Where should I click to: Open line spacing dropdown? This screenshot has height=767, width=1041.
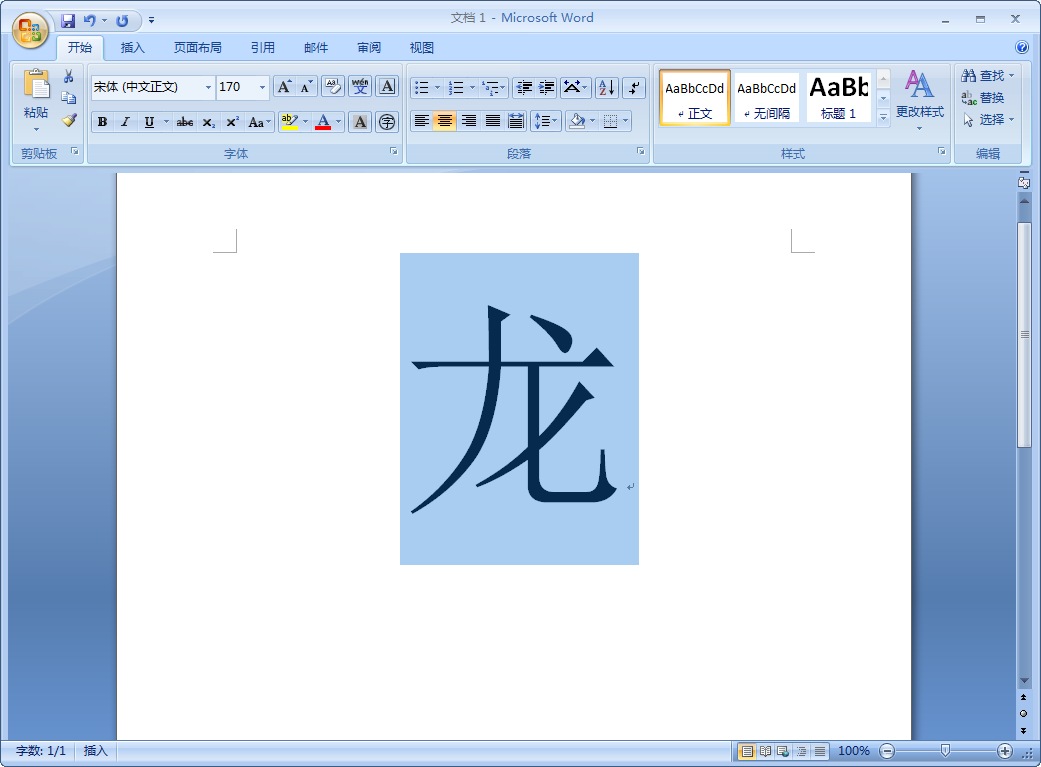coord(546,121)
